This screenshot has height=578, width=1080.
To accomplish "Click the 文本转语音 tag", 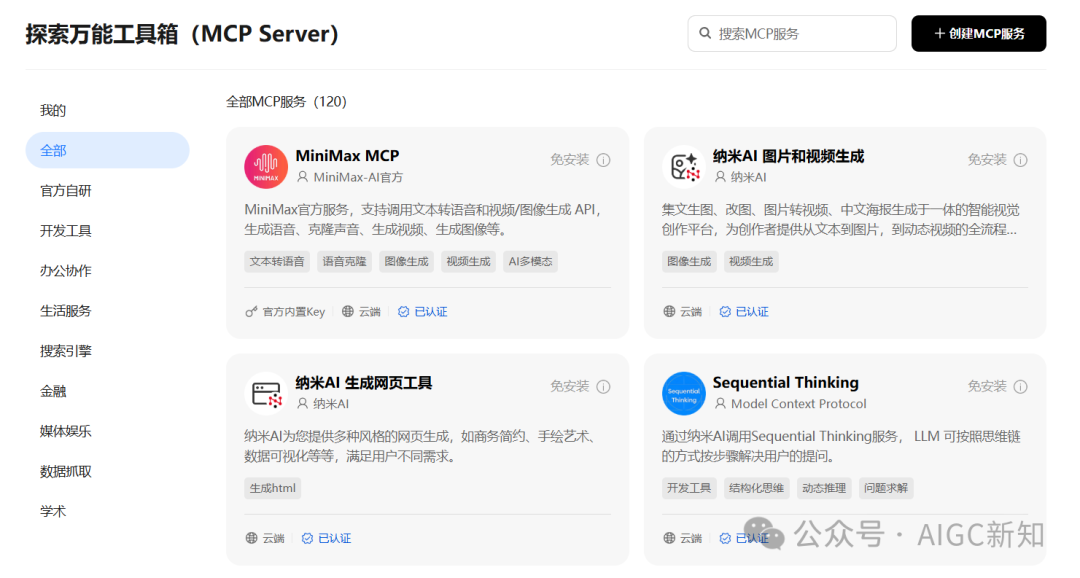I will 277,262.
